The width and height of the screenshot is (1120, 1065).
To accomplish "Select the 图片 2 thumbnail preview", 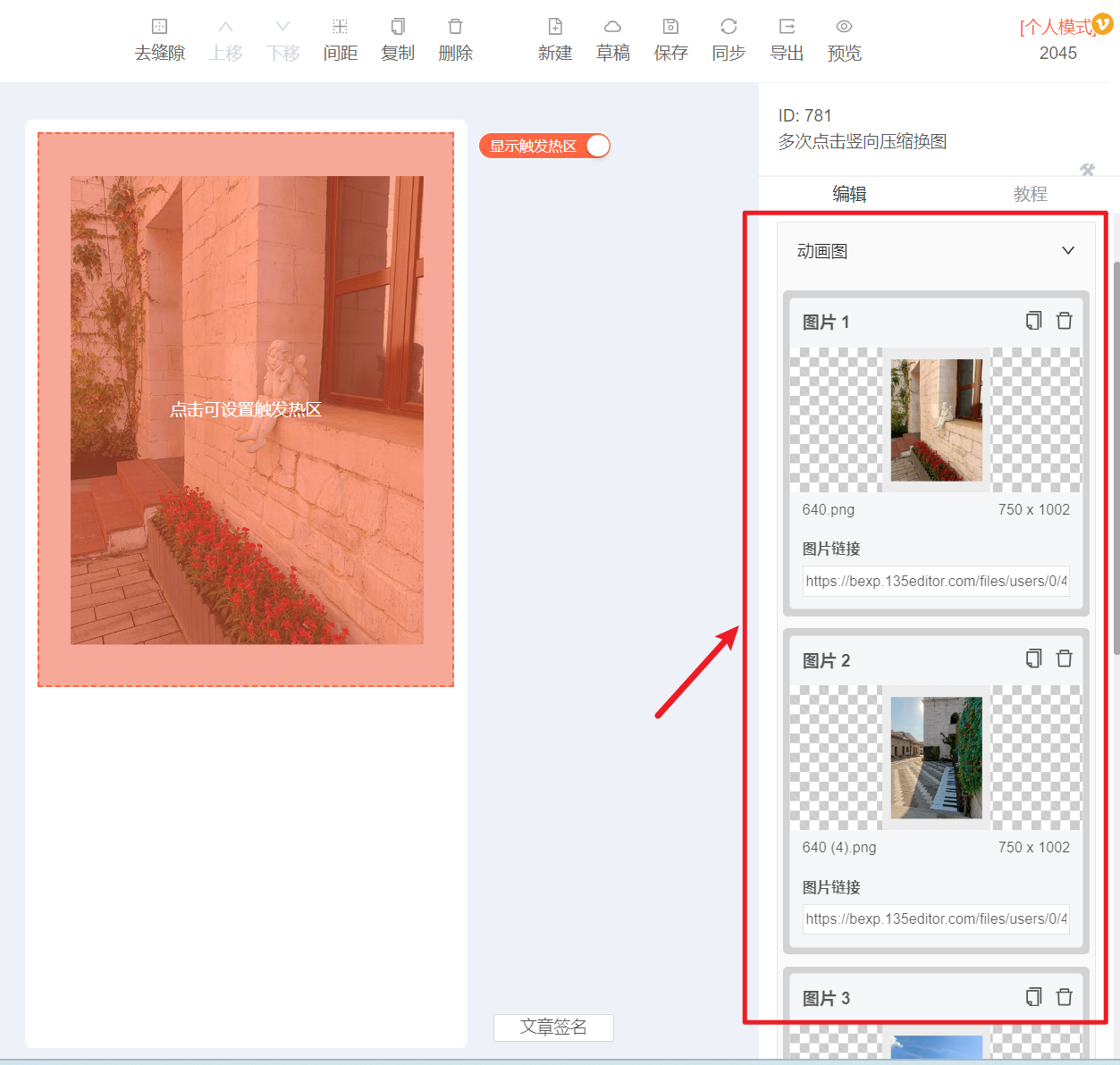I will pyautogui.click(x=936, y=758).
